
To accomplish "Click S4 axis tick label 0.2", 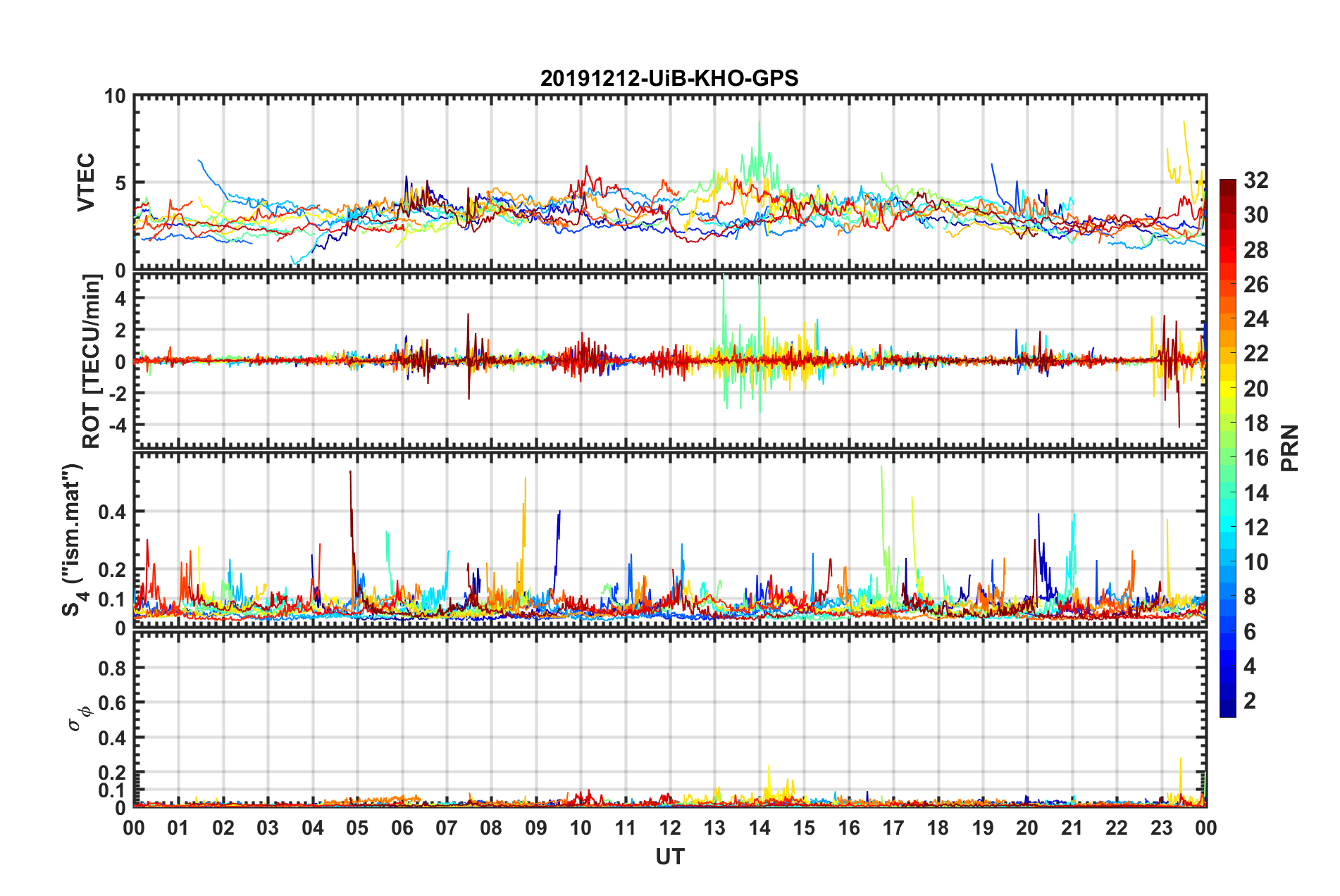I will tap(112, 570).
